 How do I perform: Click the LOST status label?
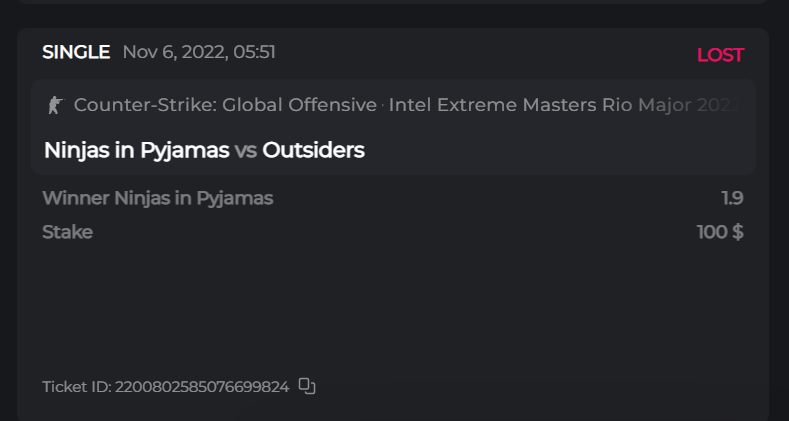pos(720,55)
